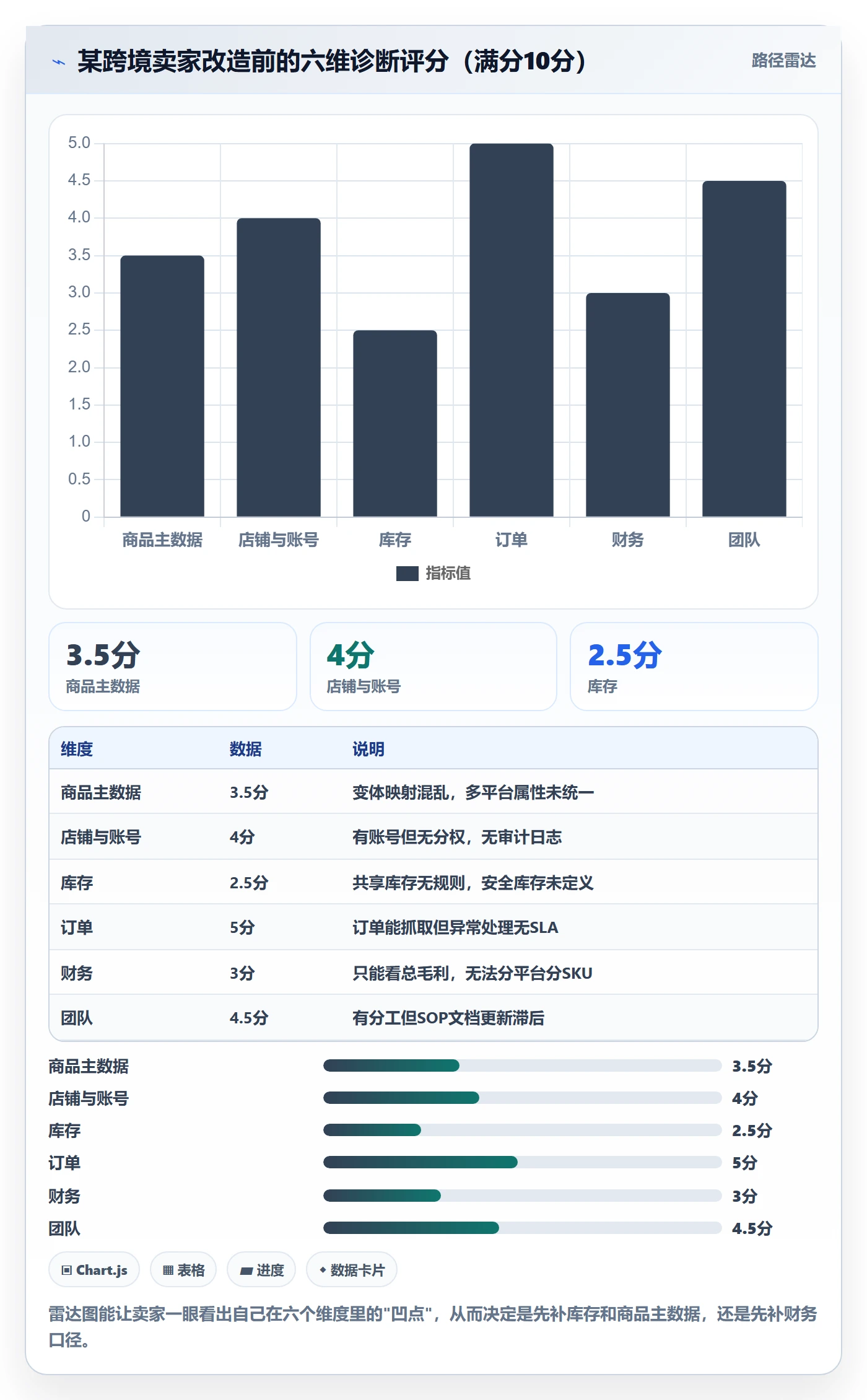
Task: Click the 财务 label in progress list
Action: click(64, 1196)
